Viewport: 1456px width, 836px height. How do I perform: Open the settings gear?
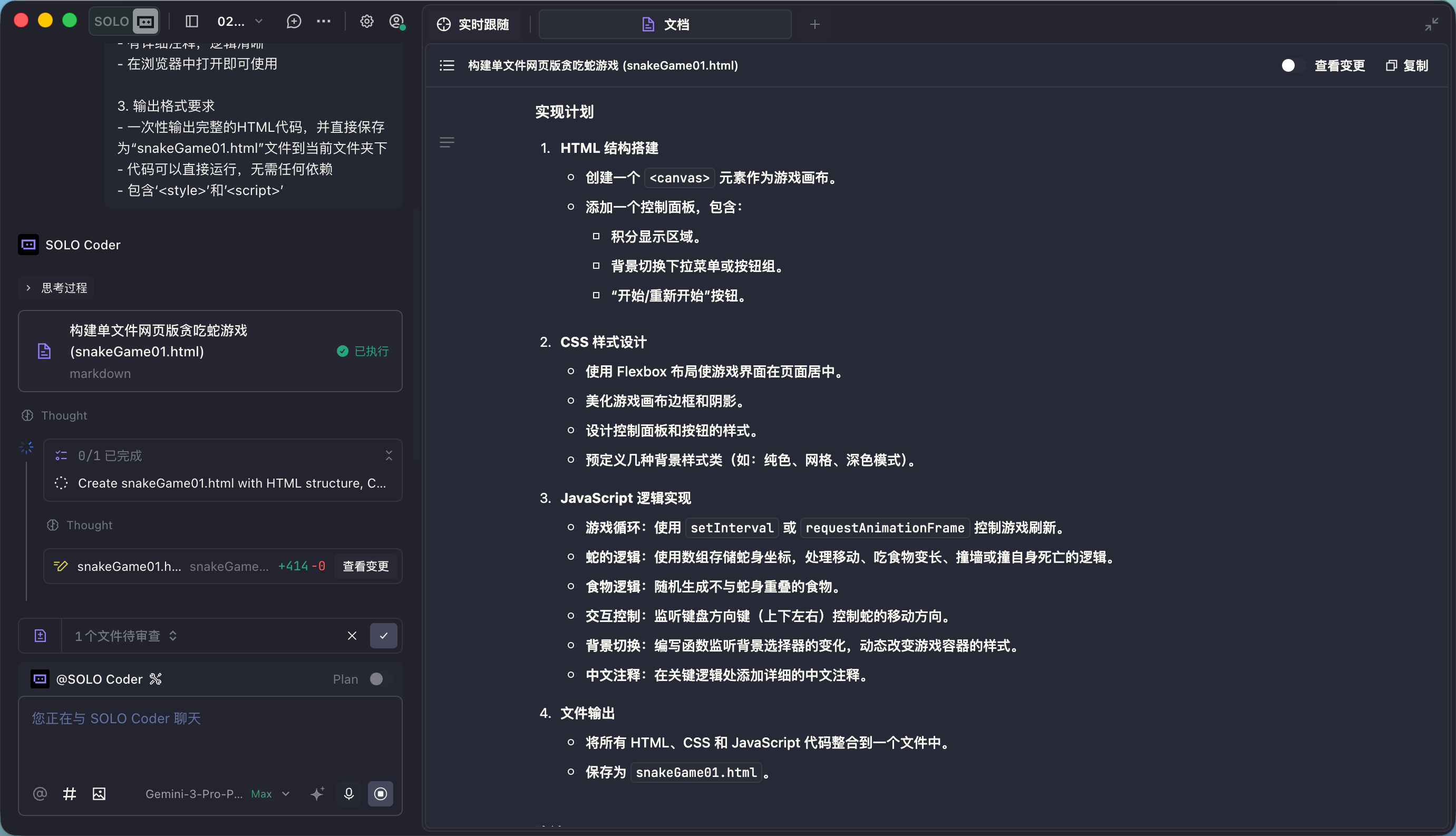367,21
